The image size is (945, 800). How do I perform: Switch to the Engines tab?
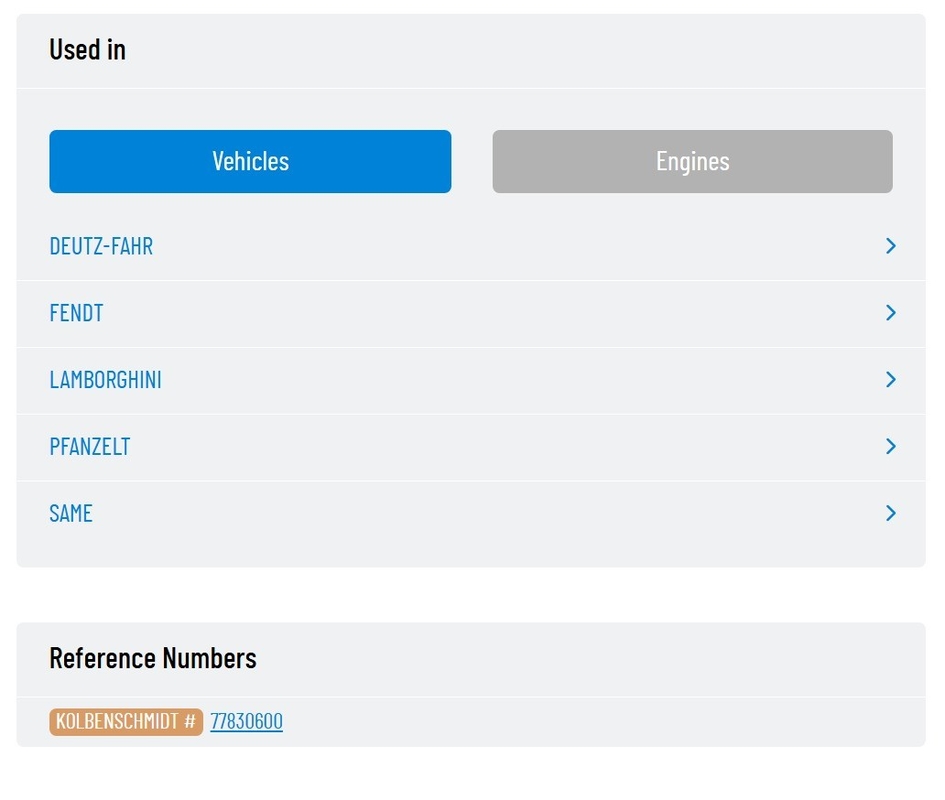tap(692, 162)
